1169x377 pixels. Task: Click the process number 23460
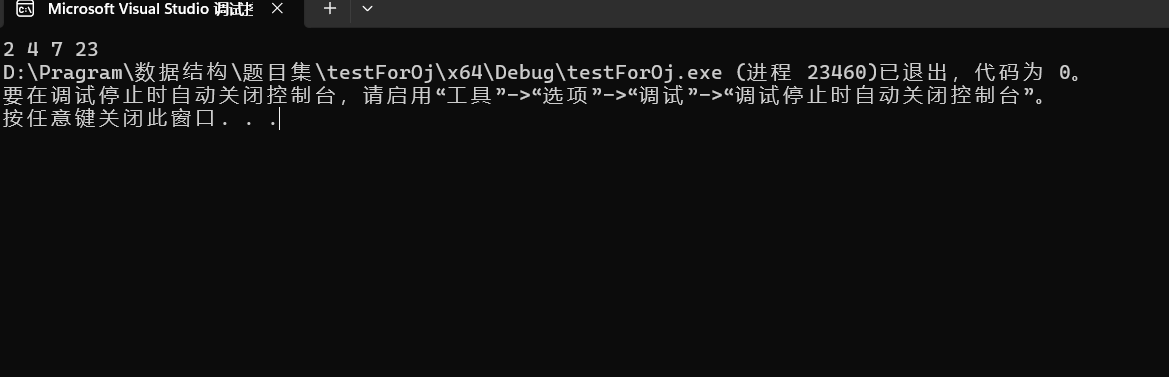[836, 73]
